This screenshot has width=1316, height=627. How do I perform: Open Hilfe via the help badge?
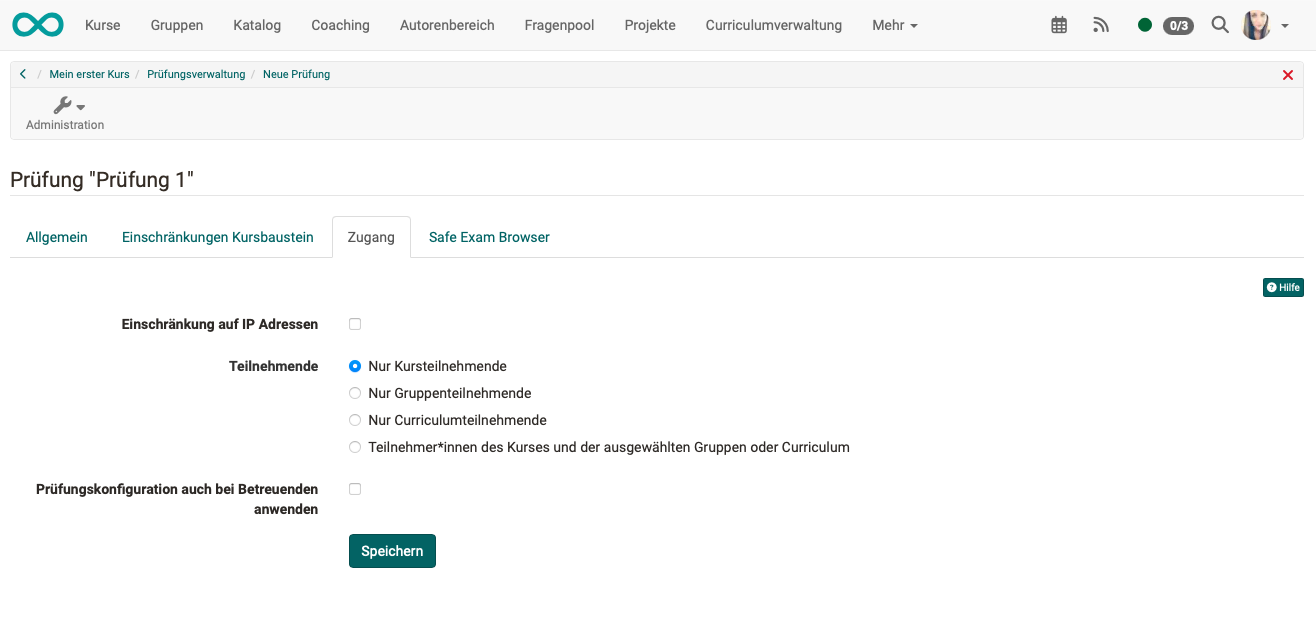tap(1283, 287)
